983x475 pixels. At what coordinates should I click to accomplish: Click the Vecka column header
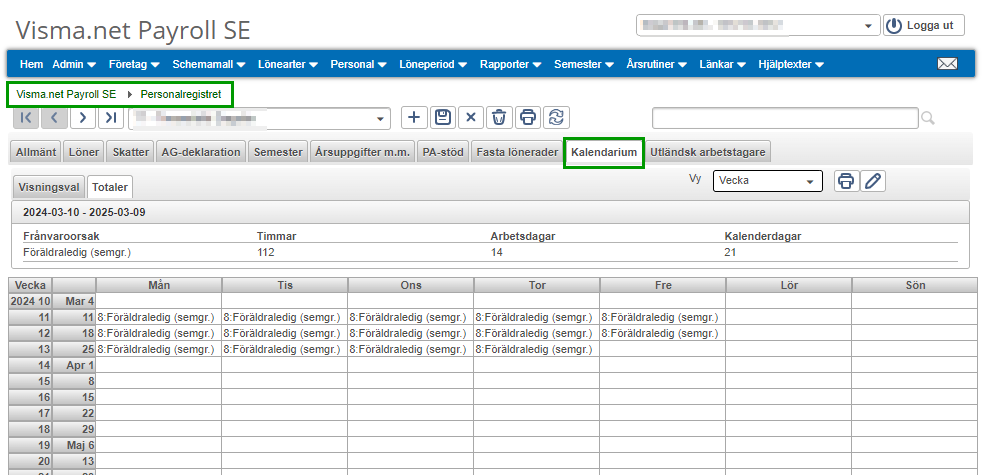pyautogui.click(x=30, y=285)
